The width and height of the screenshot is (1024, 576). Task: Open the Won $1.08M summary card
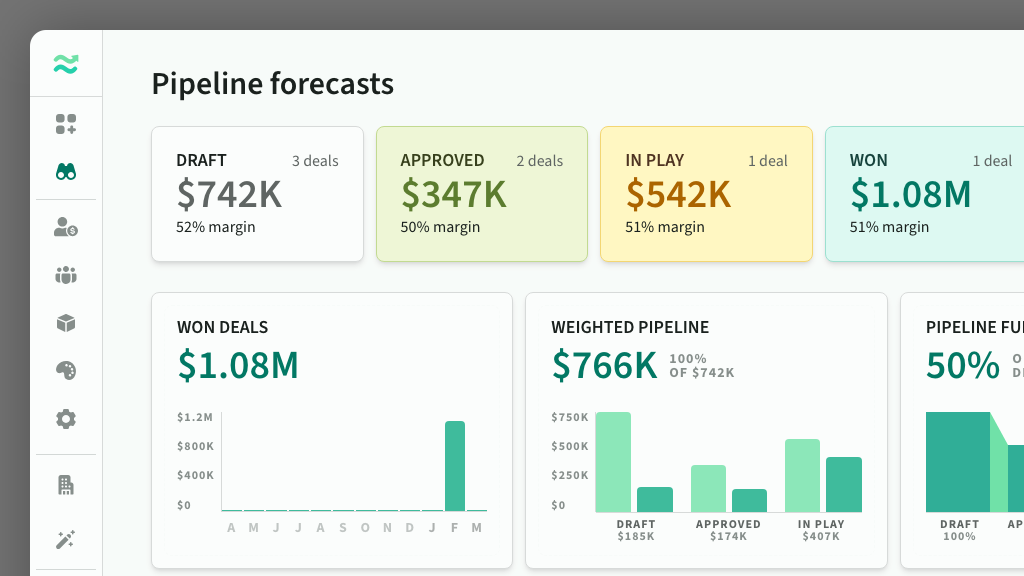[924, 194]
